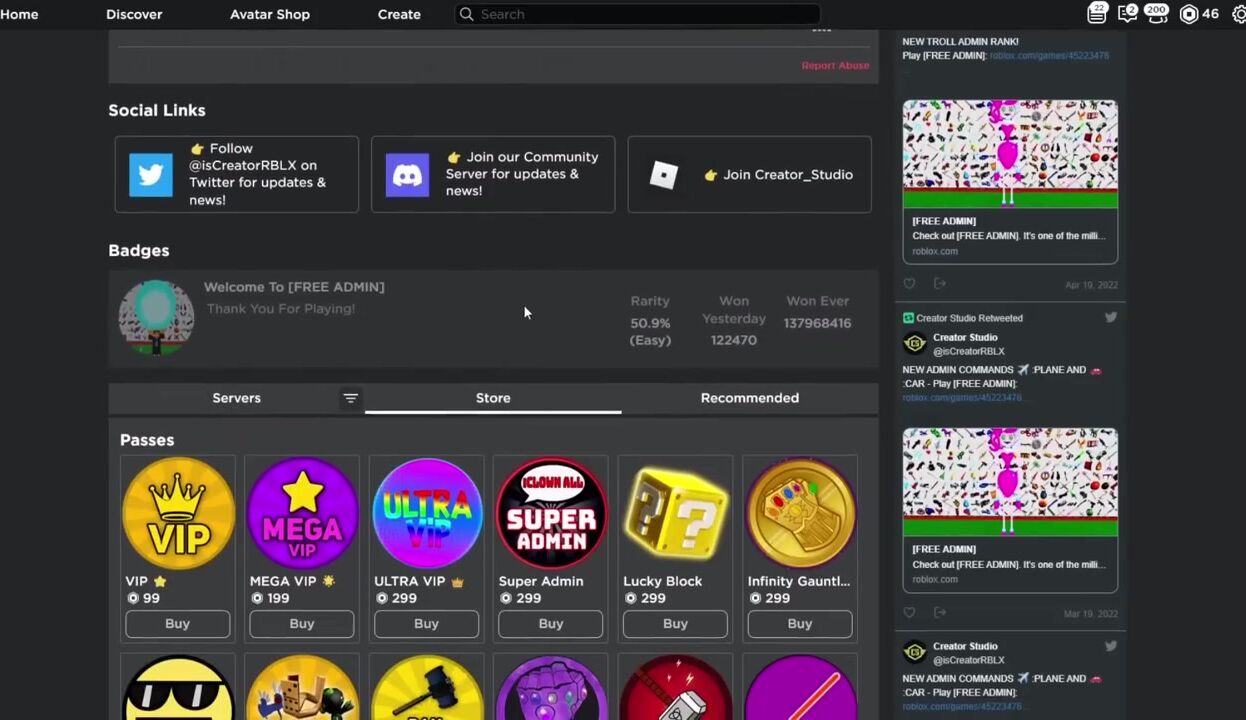Open the Discord icon in Social Links
This screenshot has width=1246, height=720.
[407, 175]
